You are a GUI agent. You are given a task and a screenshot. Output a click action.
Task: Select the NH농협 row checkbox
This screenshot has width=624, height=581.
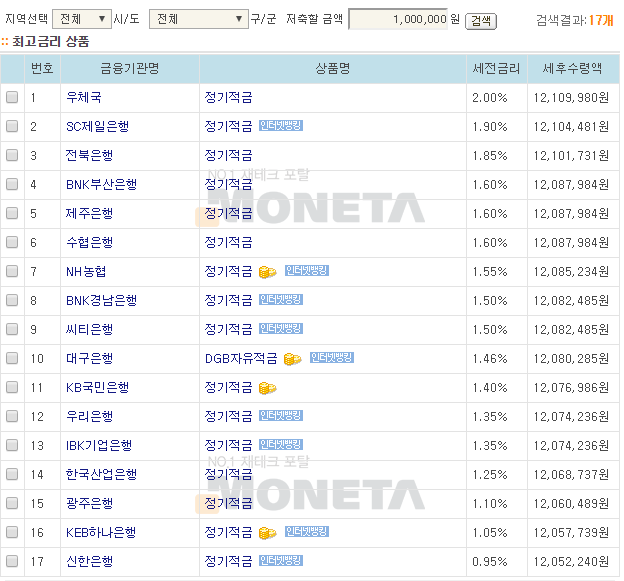click(x=12, y=271)
